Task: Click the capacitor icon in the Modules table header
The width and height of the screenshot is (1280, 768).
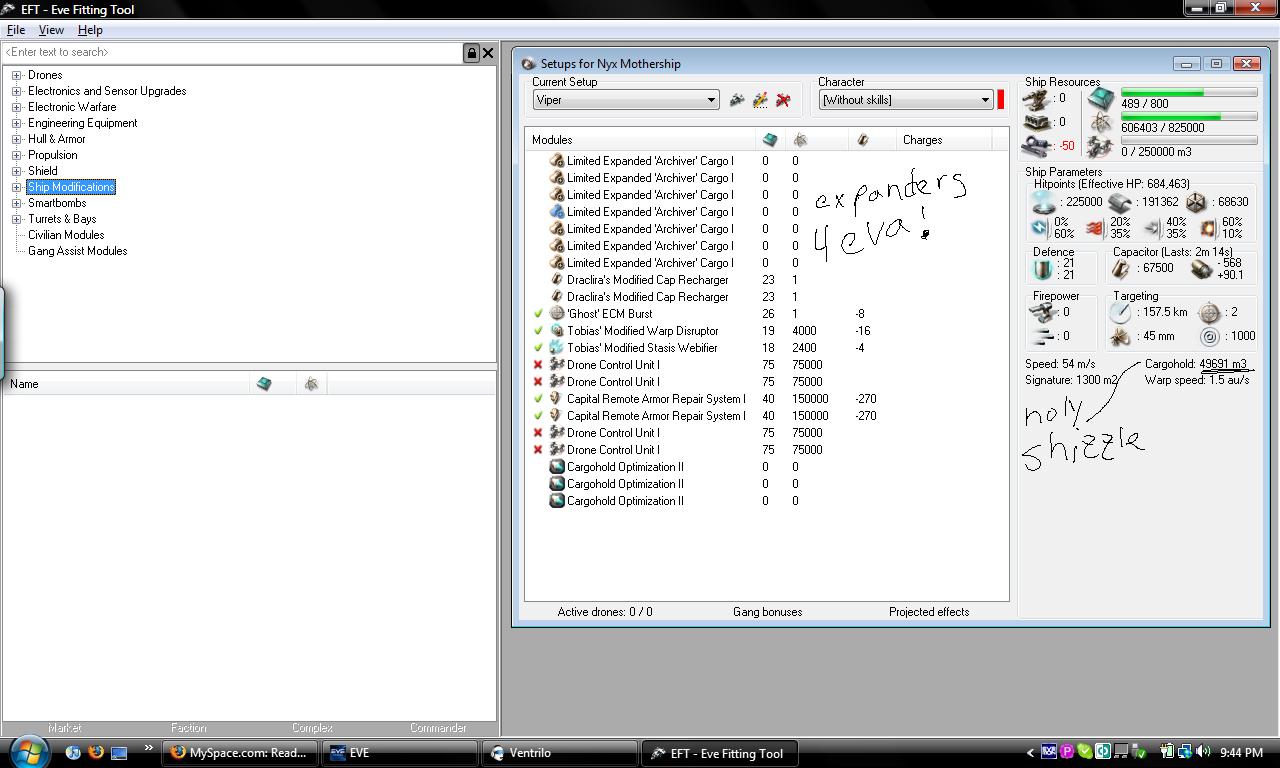Action: tap(863, 140)
